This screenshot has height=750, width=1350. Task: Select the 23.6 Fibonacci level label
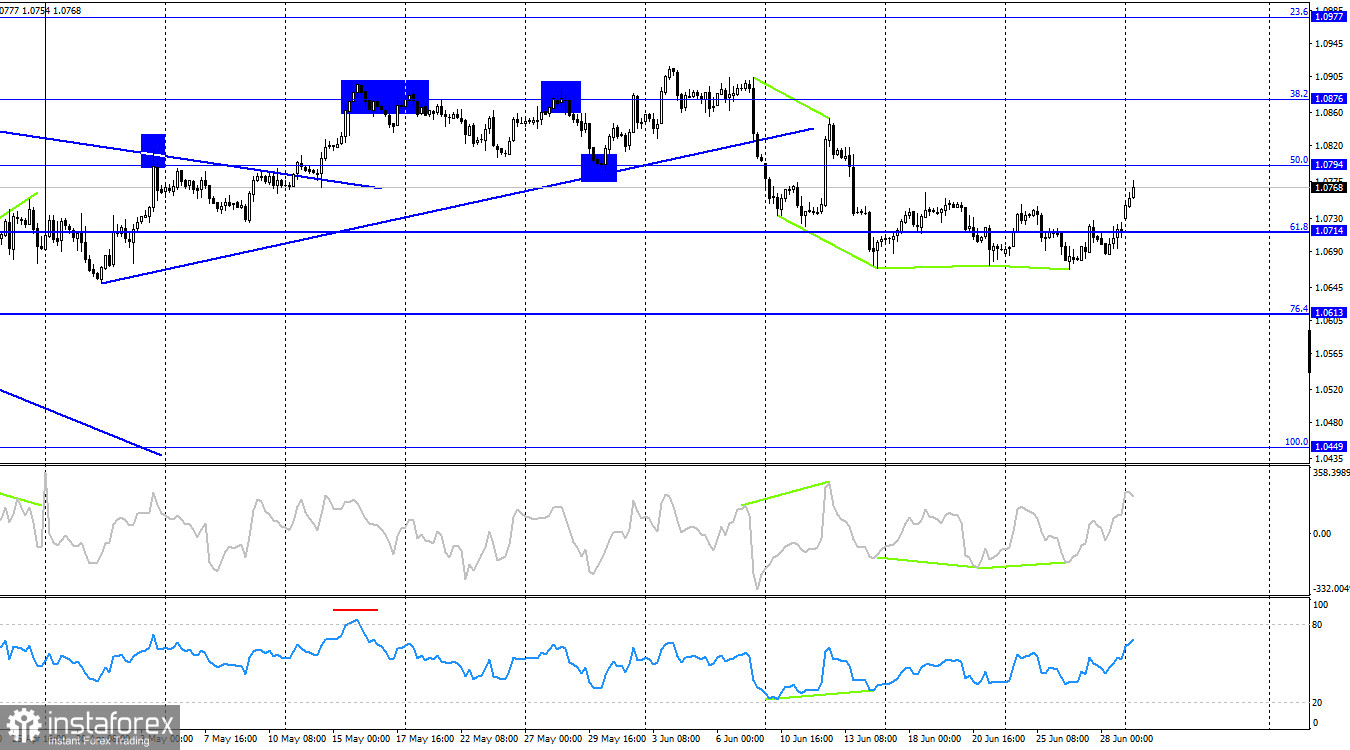click(x=1299, y=12)
